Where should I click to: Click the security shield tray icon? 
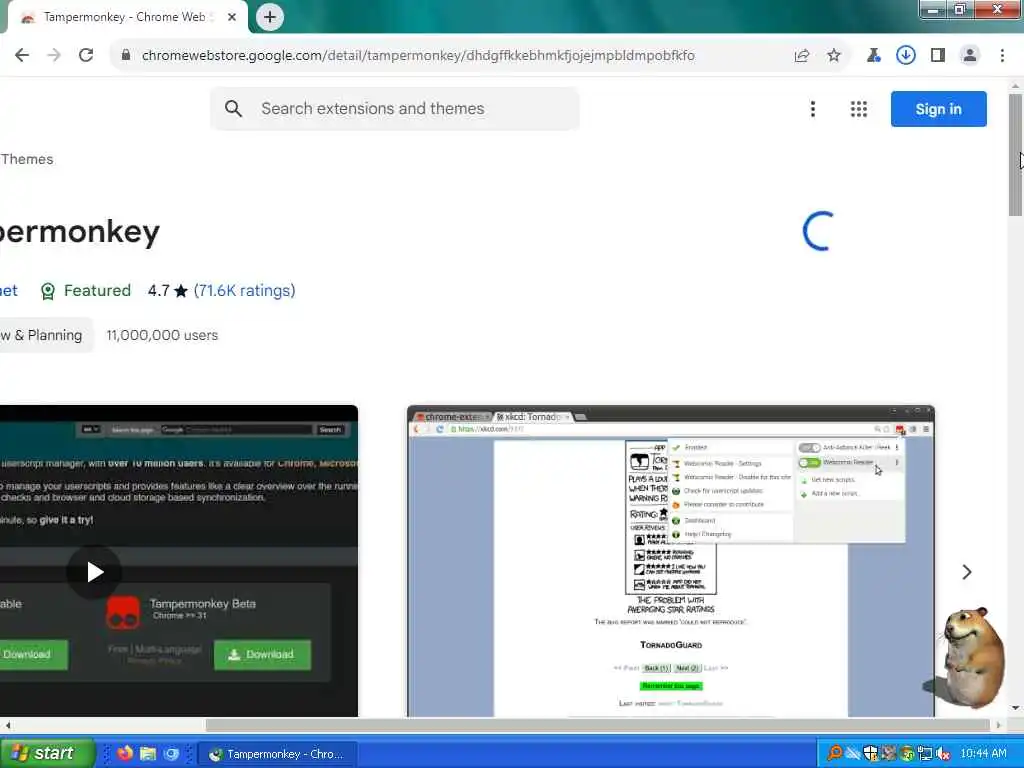[x=871, y=754]
